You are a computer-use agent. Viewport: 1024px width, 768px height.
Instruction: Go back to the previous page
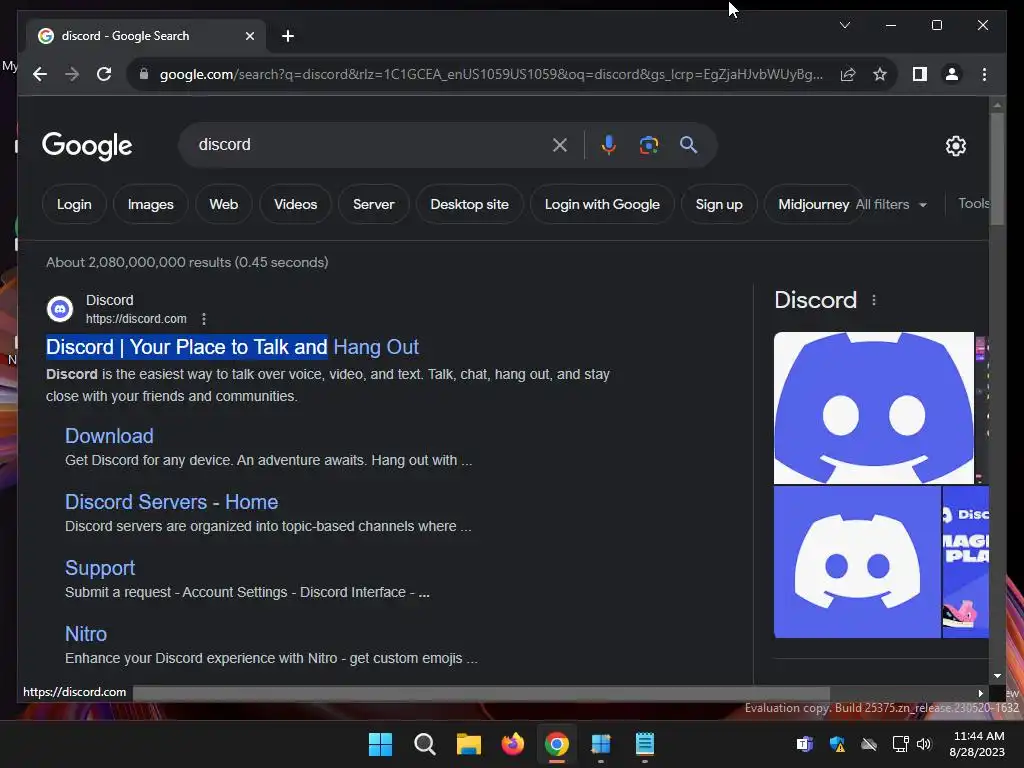point(40,74)
